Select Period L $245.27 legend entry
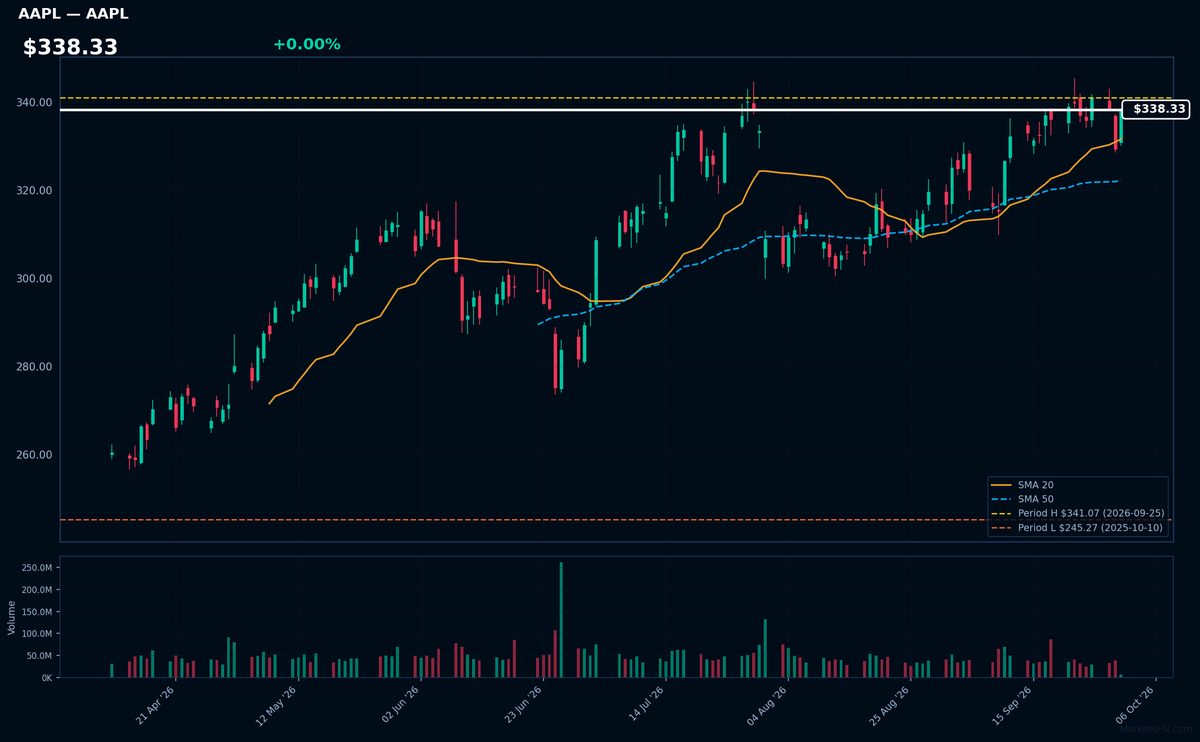1200x742 pixels. pyautogui.click(x=1078, y=527)
